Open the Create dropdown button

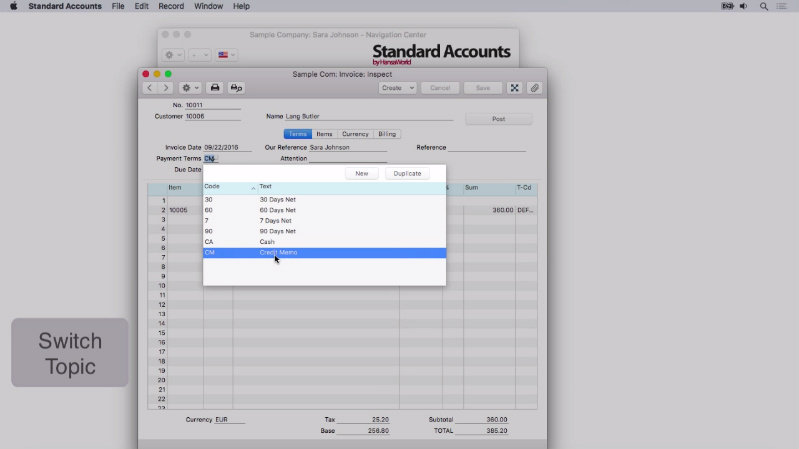pos(397,88)
